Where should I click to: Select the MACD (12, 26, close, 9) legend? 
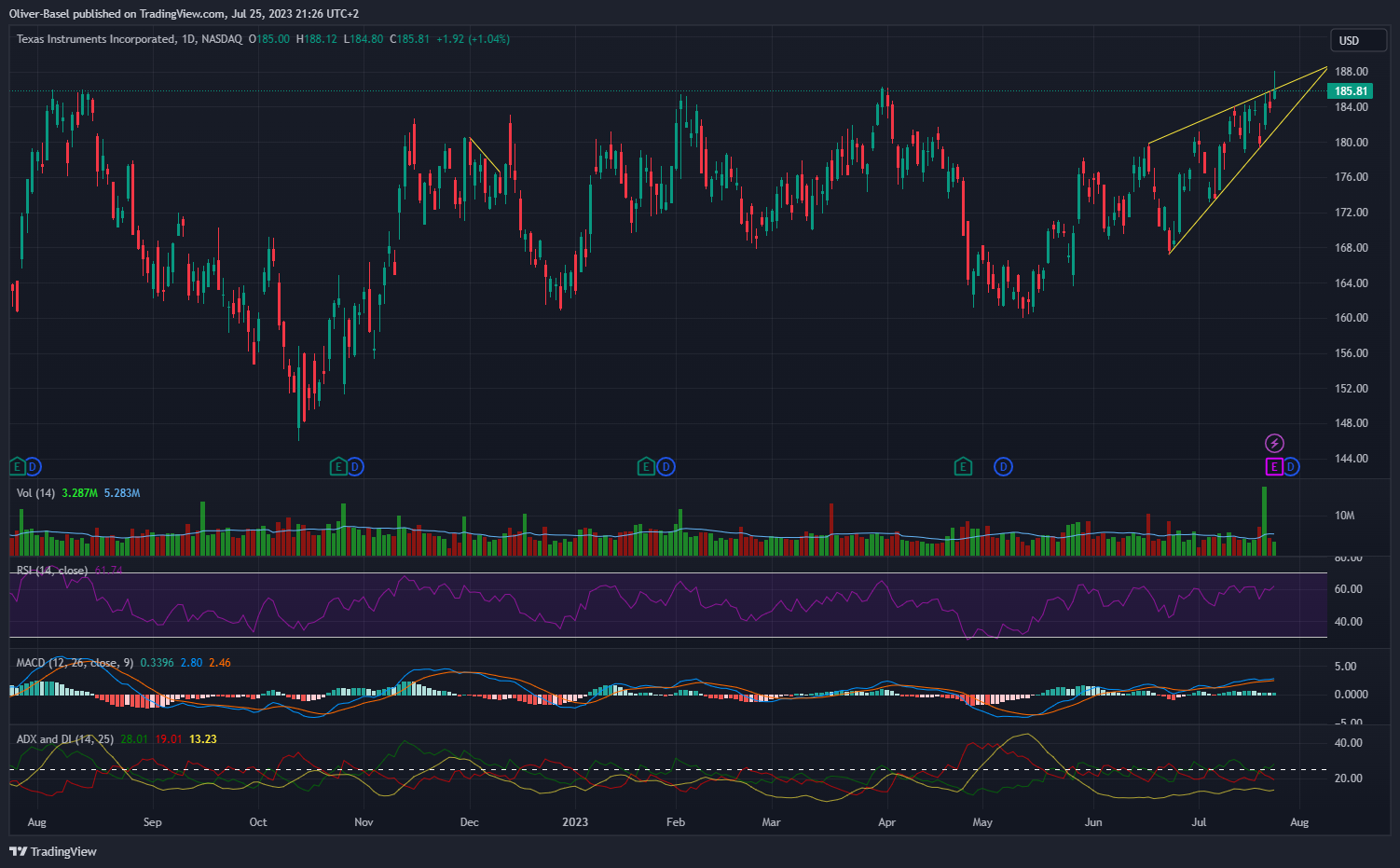tap(75, 662)
